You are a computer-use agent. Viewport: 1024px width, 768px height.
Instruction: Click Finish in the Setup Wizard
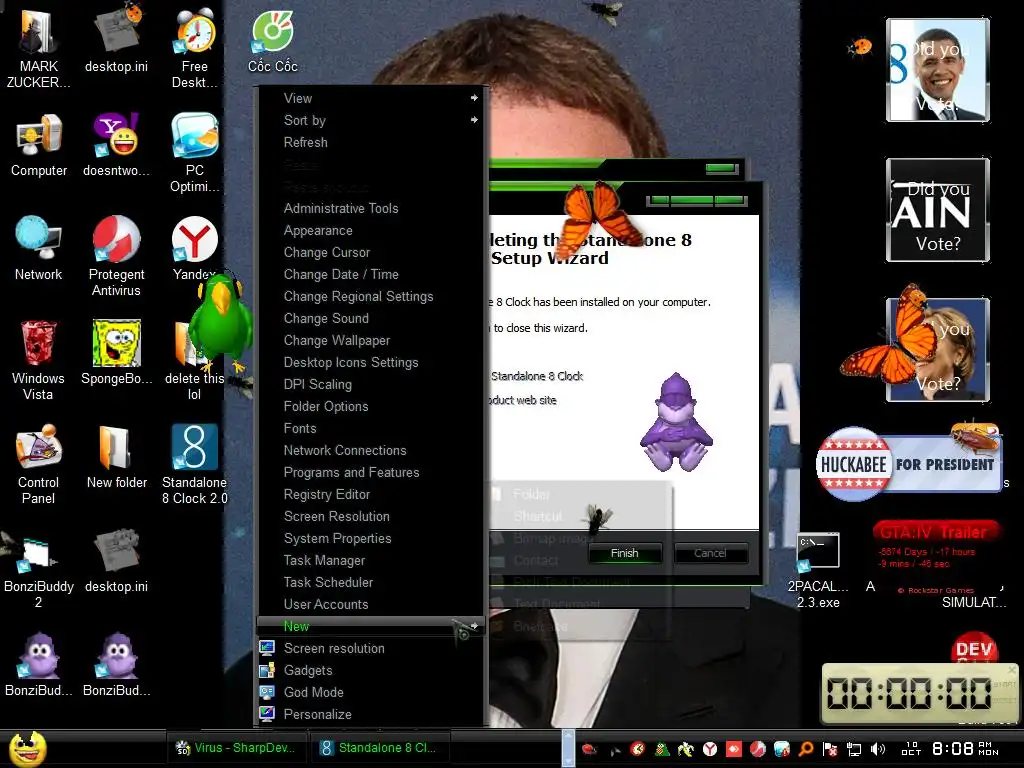coord(625,553)
